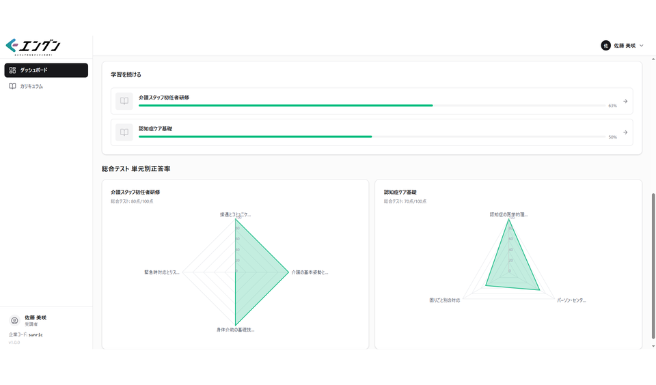
Task: Click the 認知症の医学的理… radar axis label
Action: click(x=509, y=214)
